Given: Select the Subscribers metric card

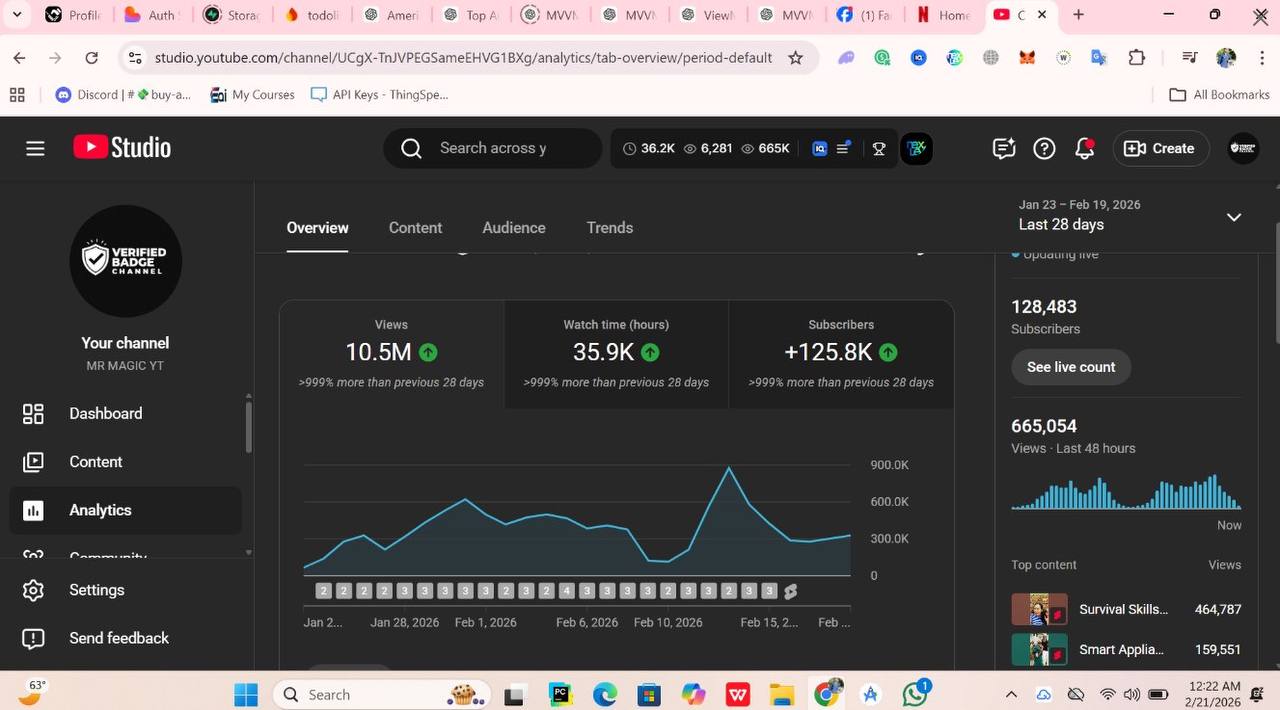Looking at the screenshot, I should point(840,354).
